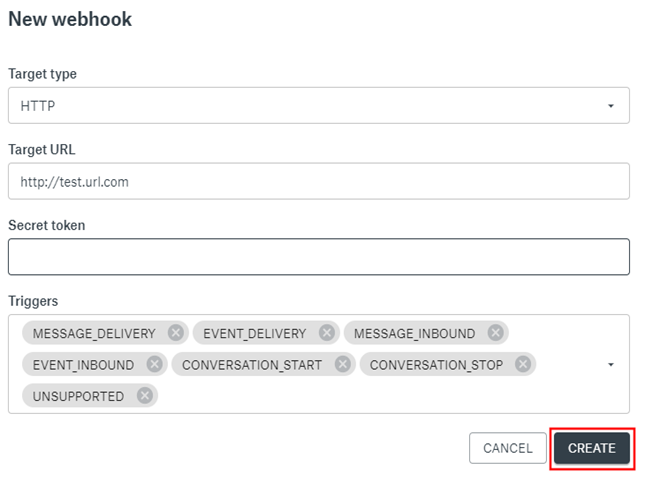Remove the EVENT_INBOUND trigger chip

[x=154, y=365]
